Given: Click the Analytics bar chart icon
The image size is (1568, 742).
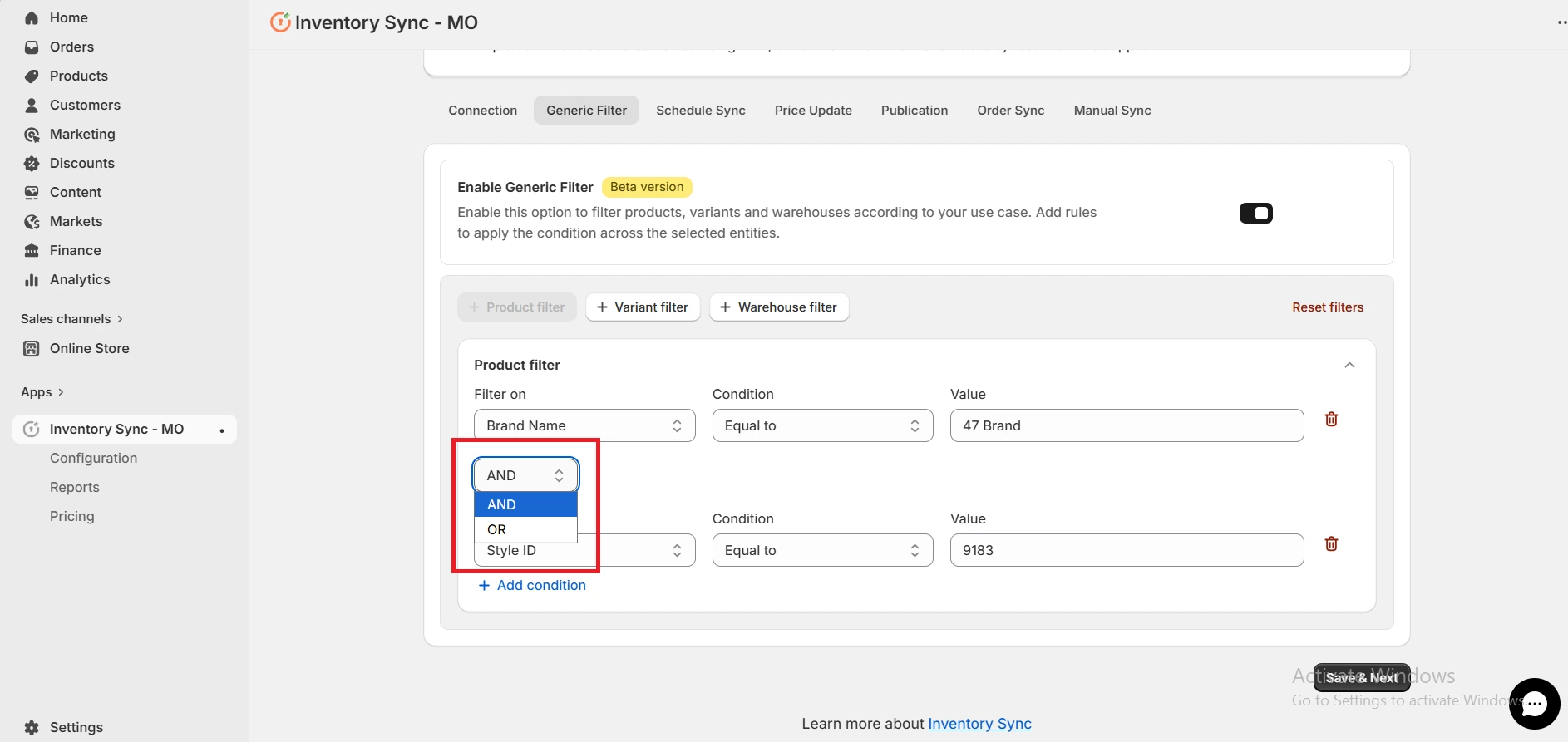Looking at the screenshot, I should (x=32, y=280).
